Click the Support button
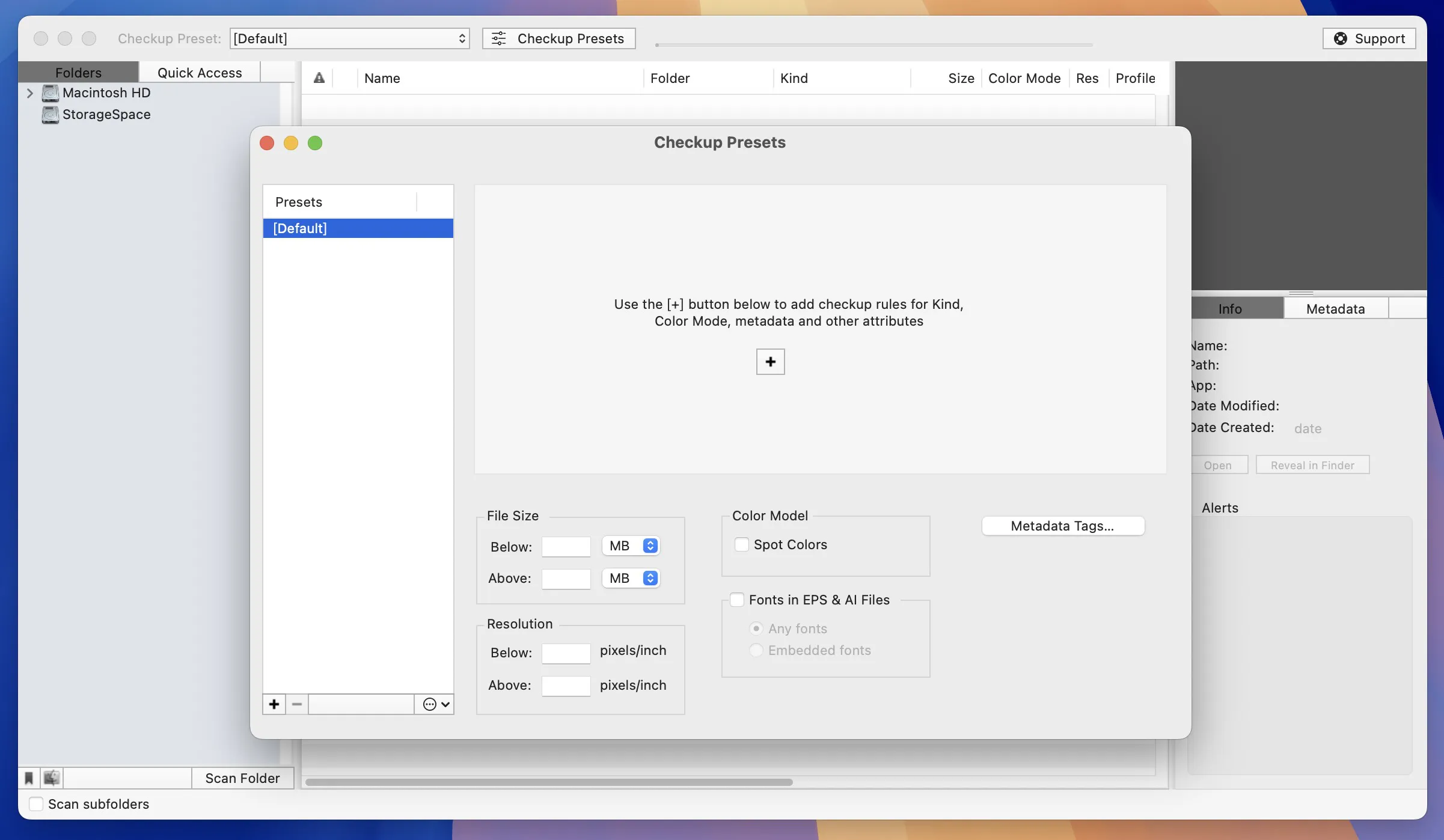 click(1369, 38)
